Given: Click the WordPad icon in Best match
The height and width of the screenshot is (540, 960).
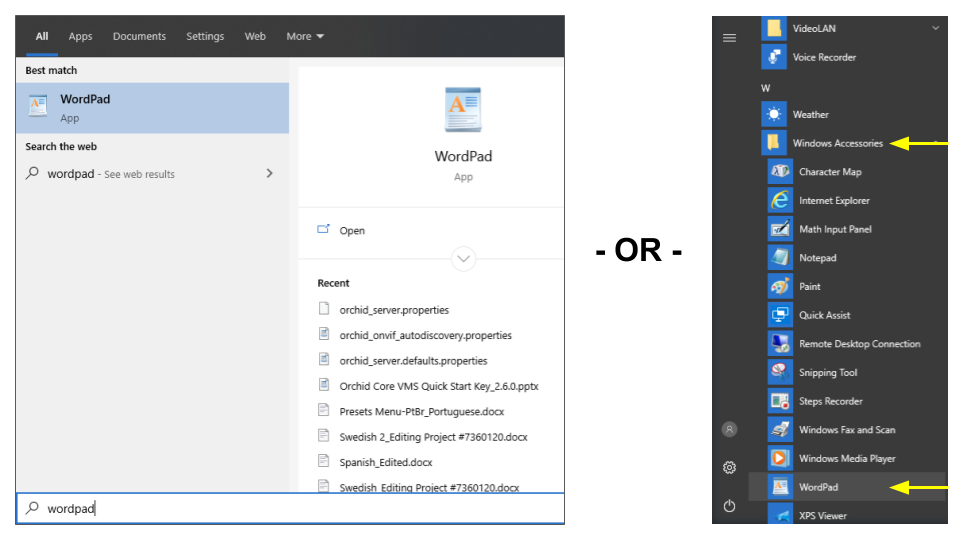Looking at the screenshot, I should tap(38, 106).
